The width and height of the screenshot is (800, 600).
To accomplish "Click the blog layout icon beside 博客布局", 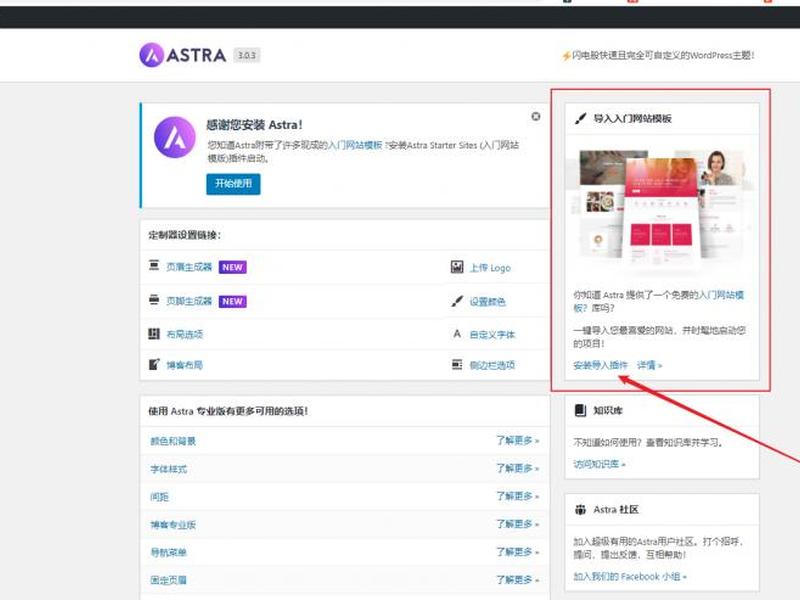I will [x=154, y=364].
